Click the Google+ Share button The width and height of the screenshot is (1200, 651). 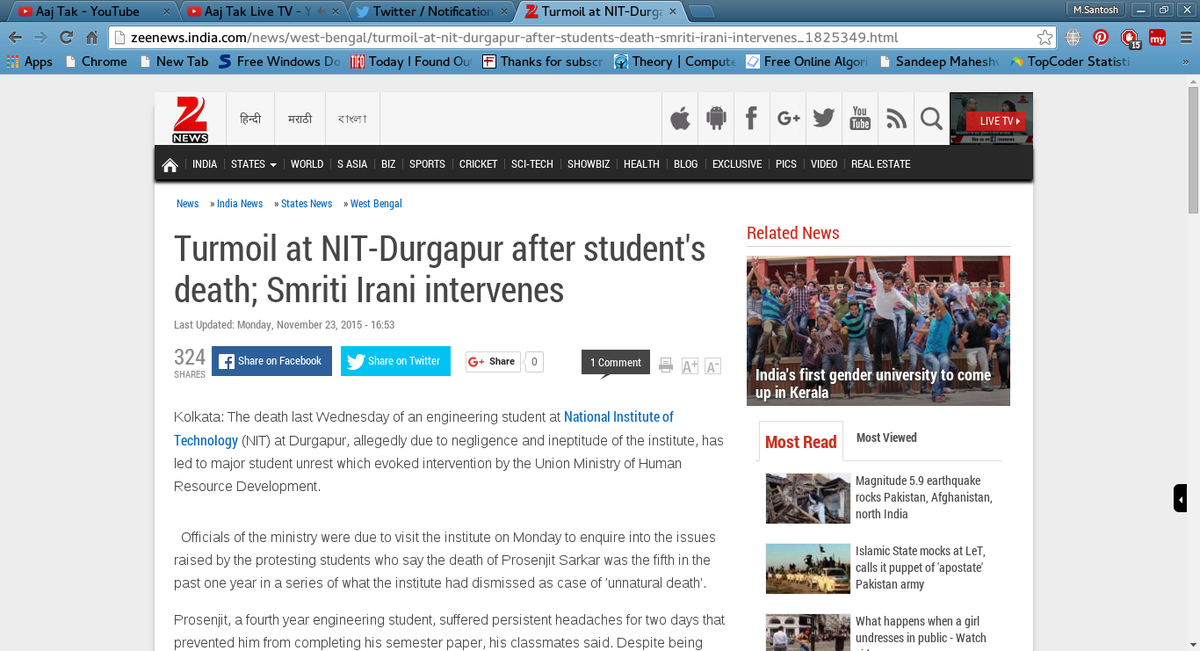pyautogui.click(x=492, y=361)
